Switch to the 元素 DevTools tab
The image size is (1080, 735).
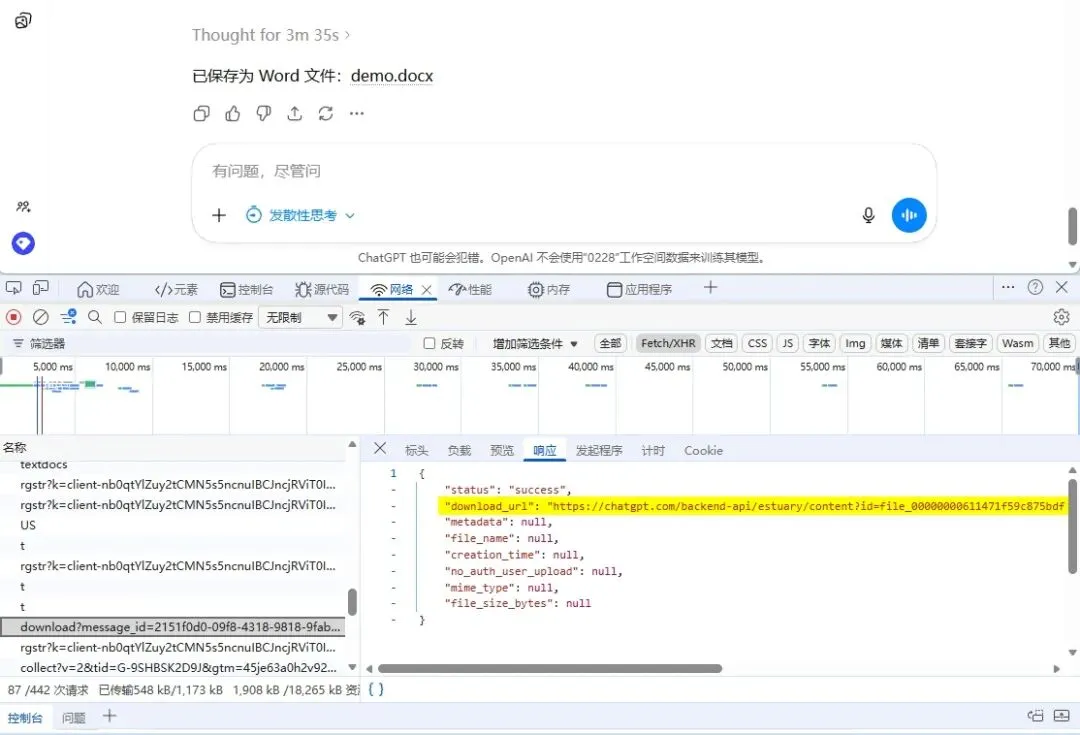pos(176,289)
